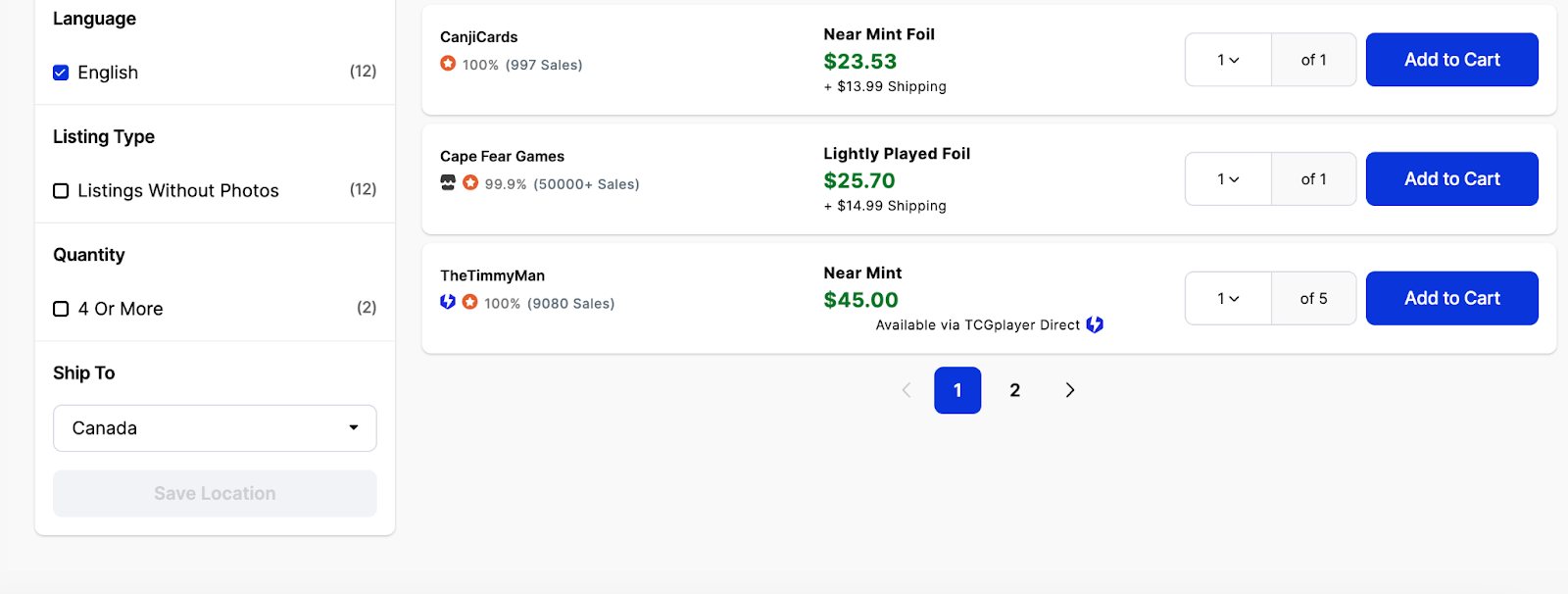Open the Ship To country dropdown showing Canada

[214, 428]
